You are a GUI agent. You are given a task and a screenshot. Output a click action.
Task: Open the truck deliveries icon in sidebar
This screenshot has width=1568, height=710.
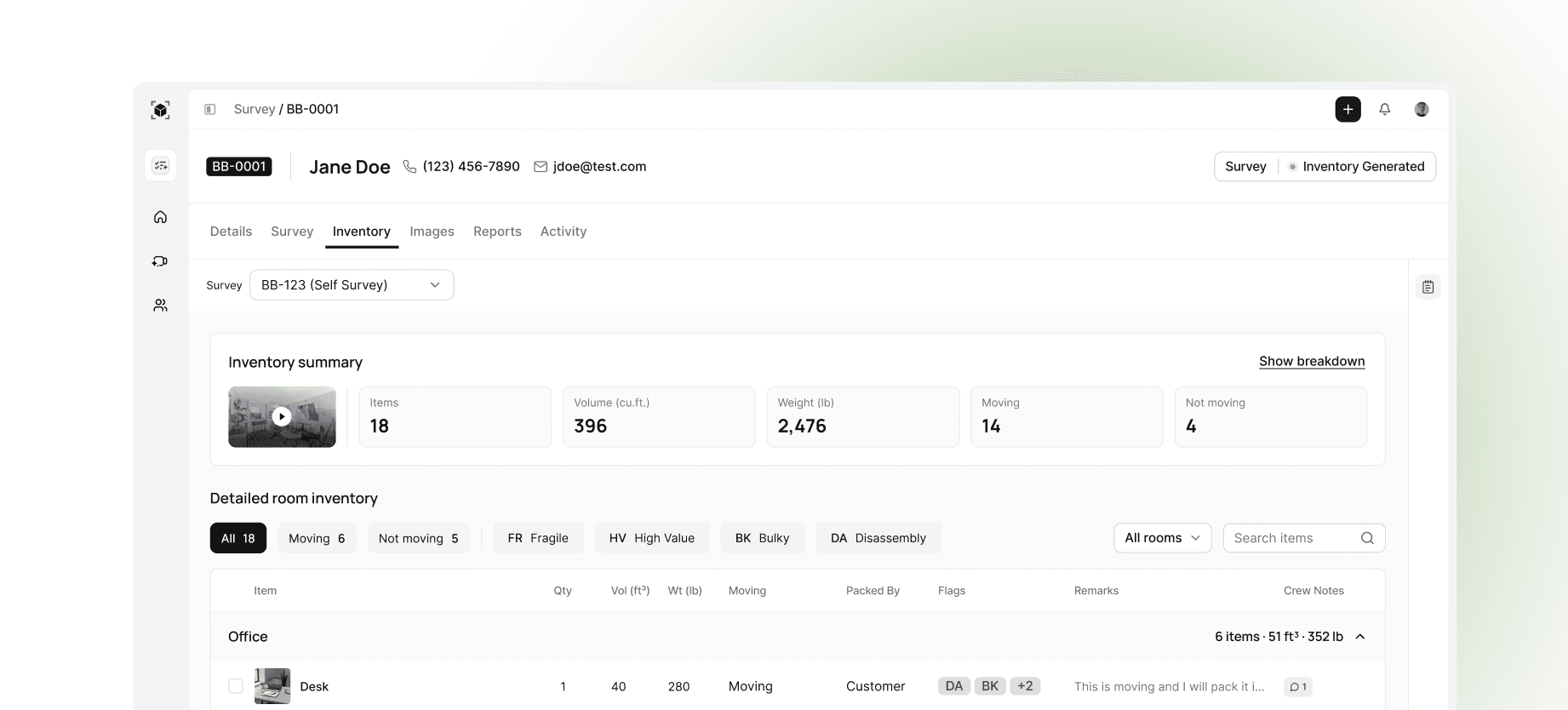[x=160, y=261]
